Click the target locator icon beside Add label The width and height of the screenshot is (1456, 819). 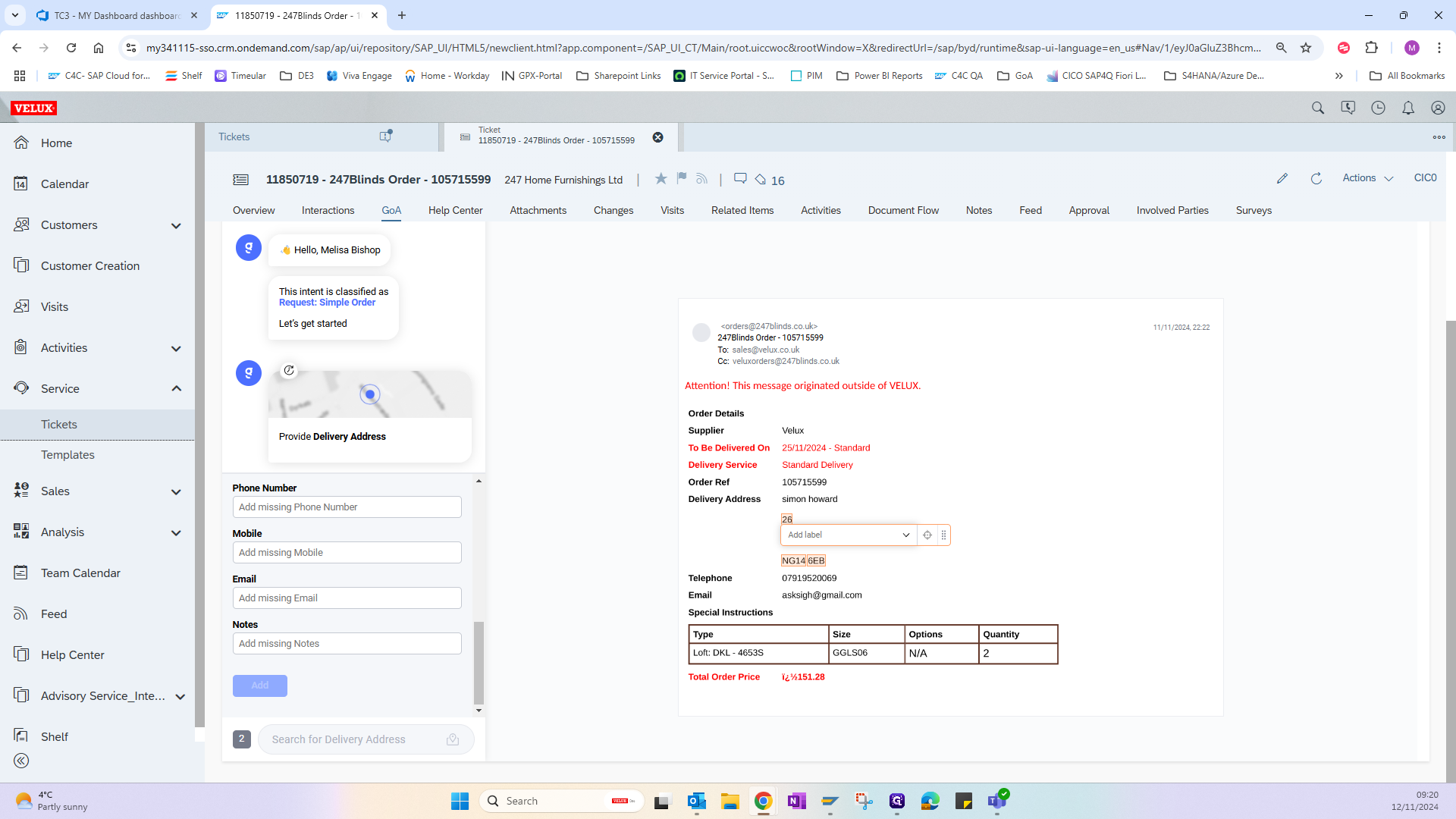927,535
